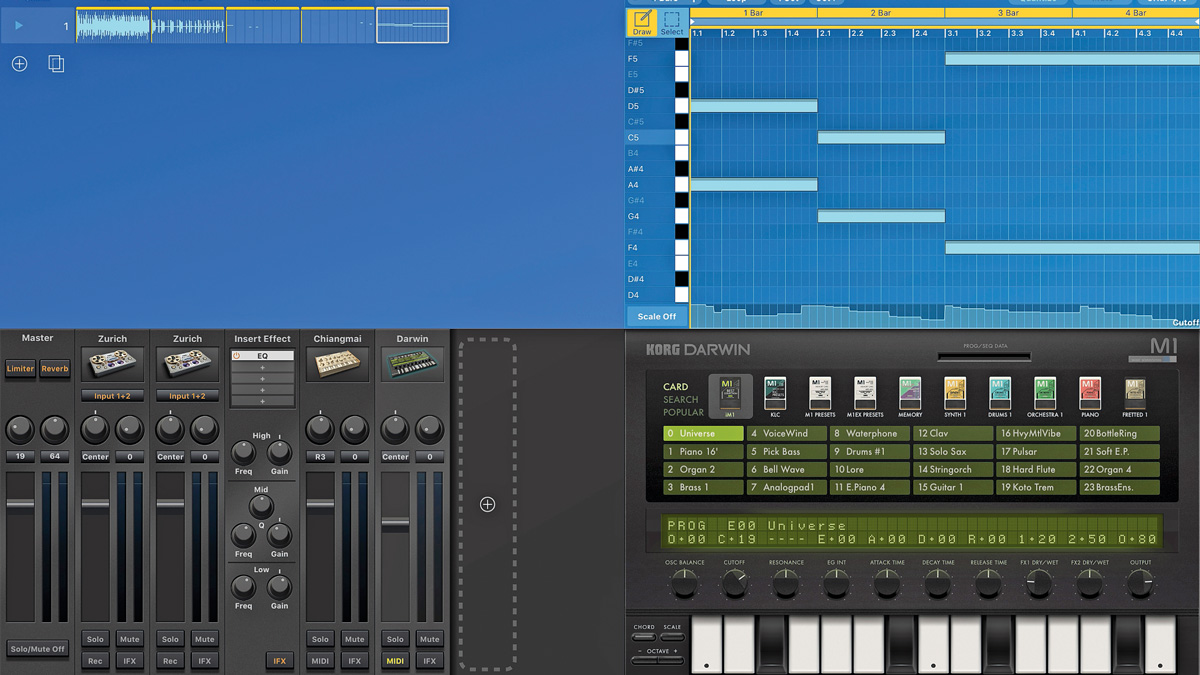Screen dimensions: 1200x675
Task: Choose program 19 Koto Trem
Action: point(1036,488)
